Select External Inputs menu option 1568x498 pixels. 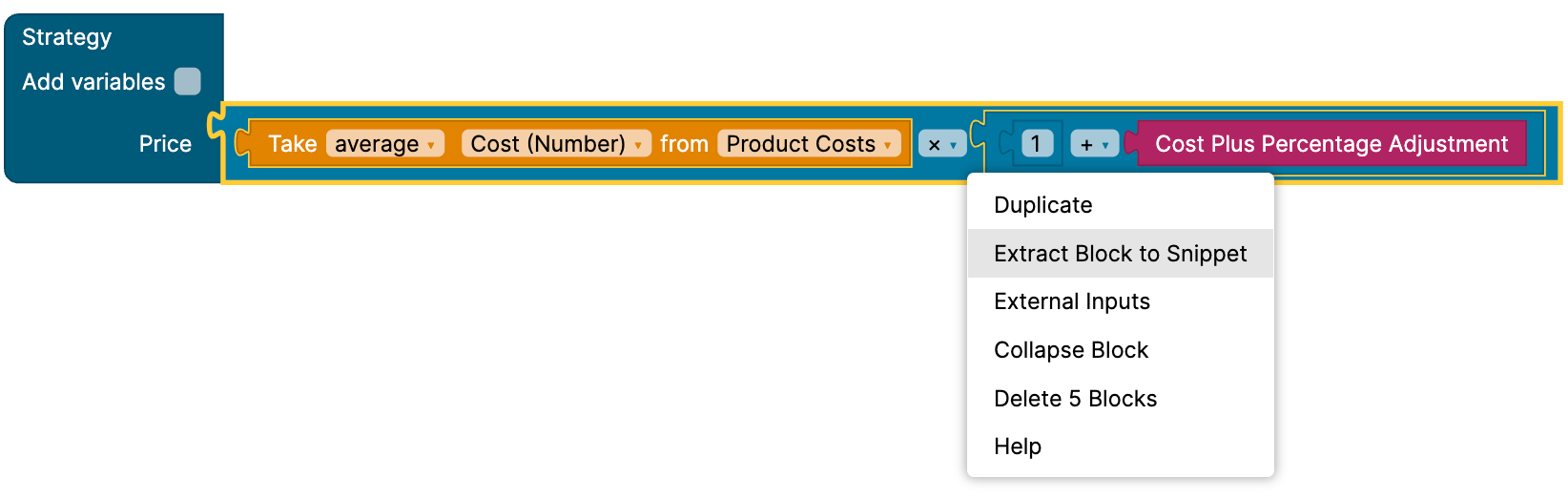pos(1071,301)
